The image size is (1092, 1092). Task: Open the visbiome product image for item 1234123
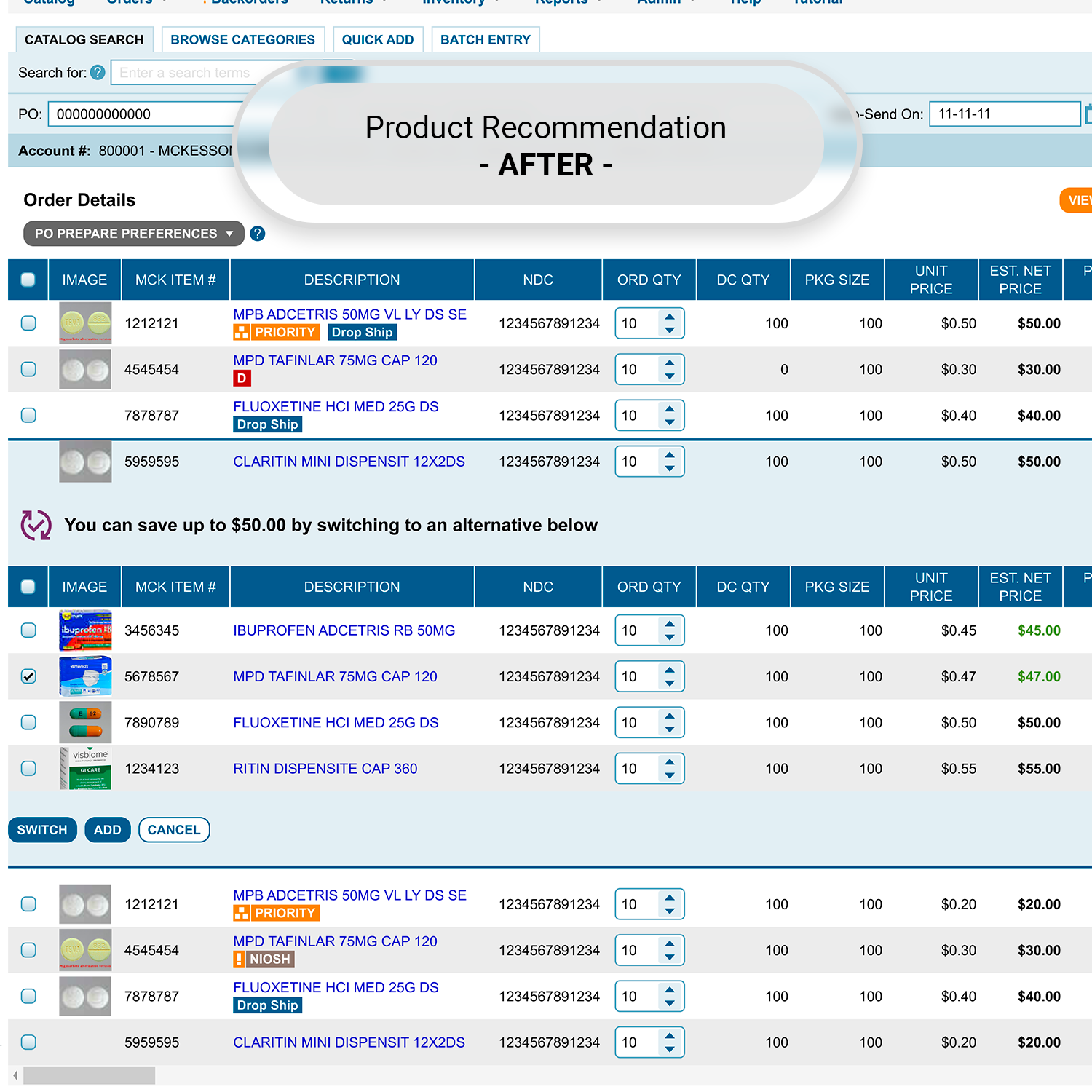click(x=85, y=769)
